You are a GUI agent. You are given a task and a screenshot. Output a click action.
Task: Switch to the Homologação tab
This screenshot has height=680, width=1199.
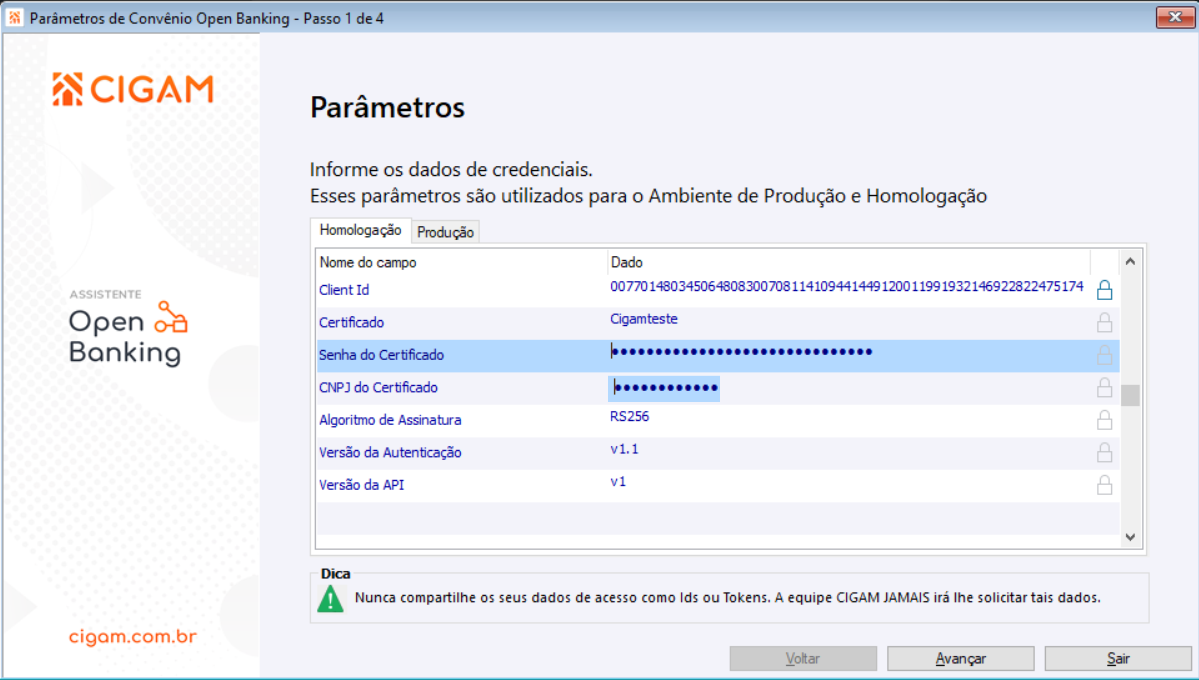click(x=360, y=230)
